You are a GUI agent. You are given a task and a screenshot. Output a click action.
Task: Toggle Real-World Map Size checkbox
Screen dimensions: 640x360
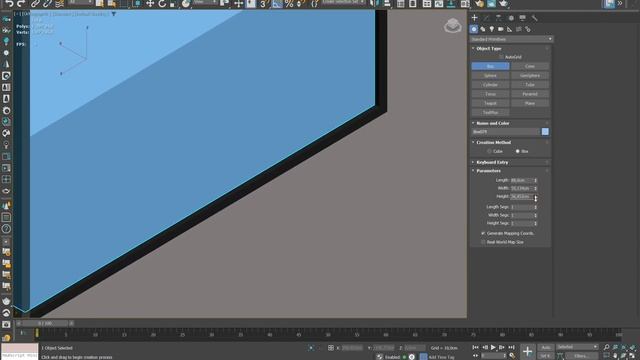[x=483, y=242]
